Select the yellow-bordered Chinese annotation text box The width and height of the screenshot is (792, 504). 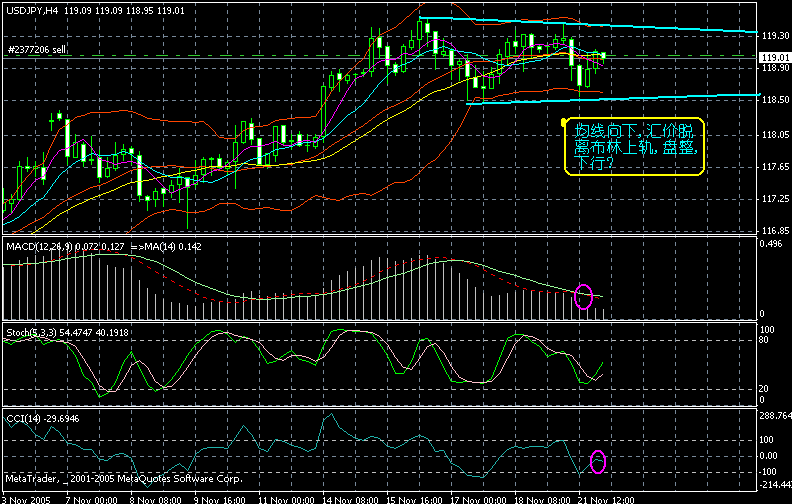point(634,147)
